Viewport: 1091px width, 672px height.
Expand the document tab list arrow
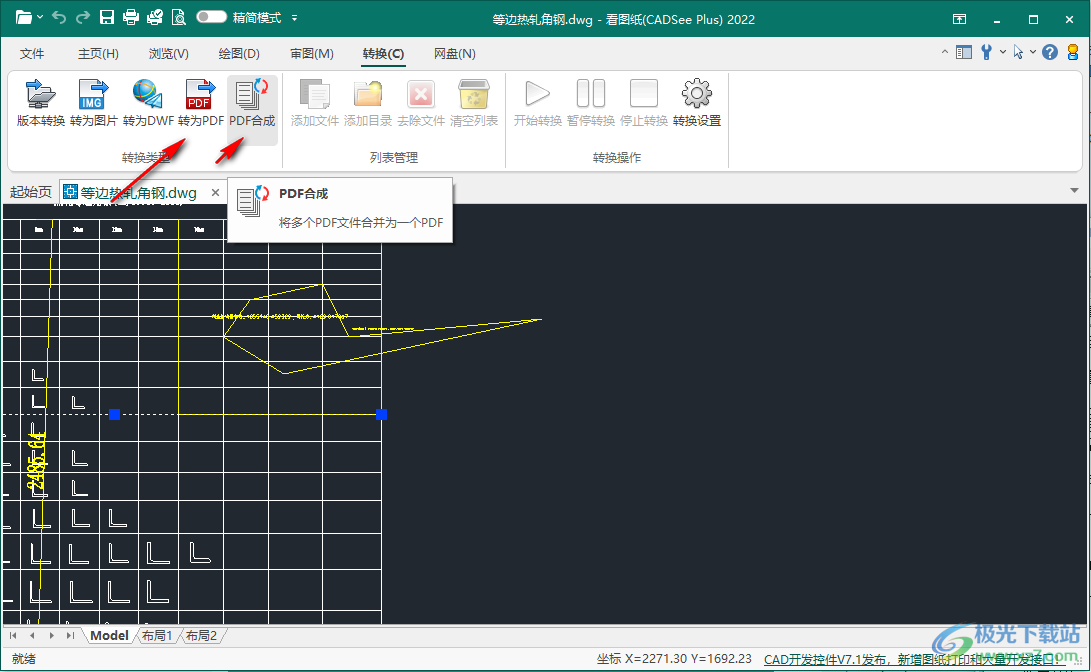(1075, 191)
